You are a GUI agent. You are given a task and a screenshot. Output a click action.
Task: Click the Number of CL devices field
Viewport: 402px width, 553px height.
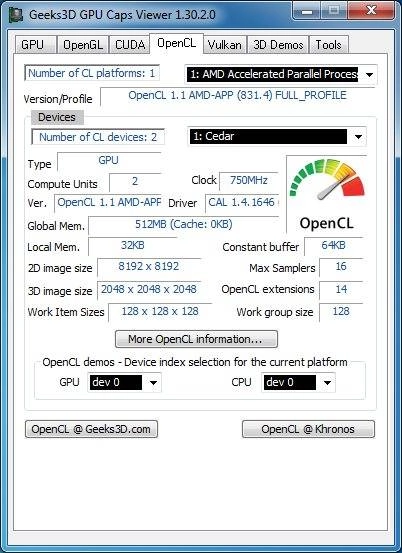tap(98, 137)
